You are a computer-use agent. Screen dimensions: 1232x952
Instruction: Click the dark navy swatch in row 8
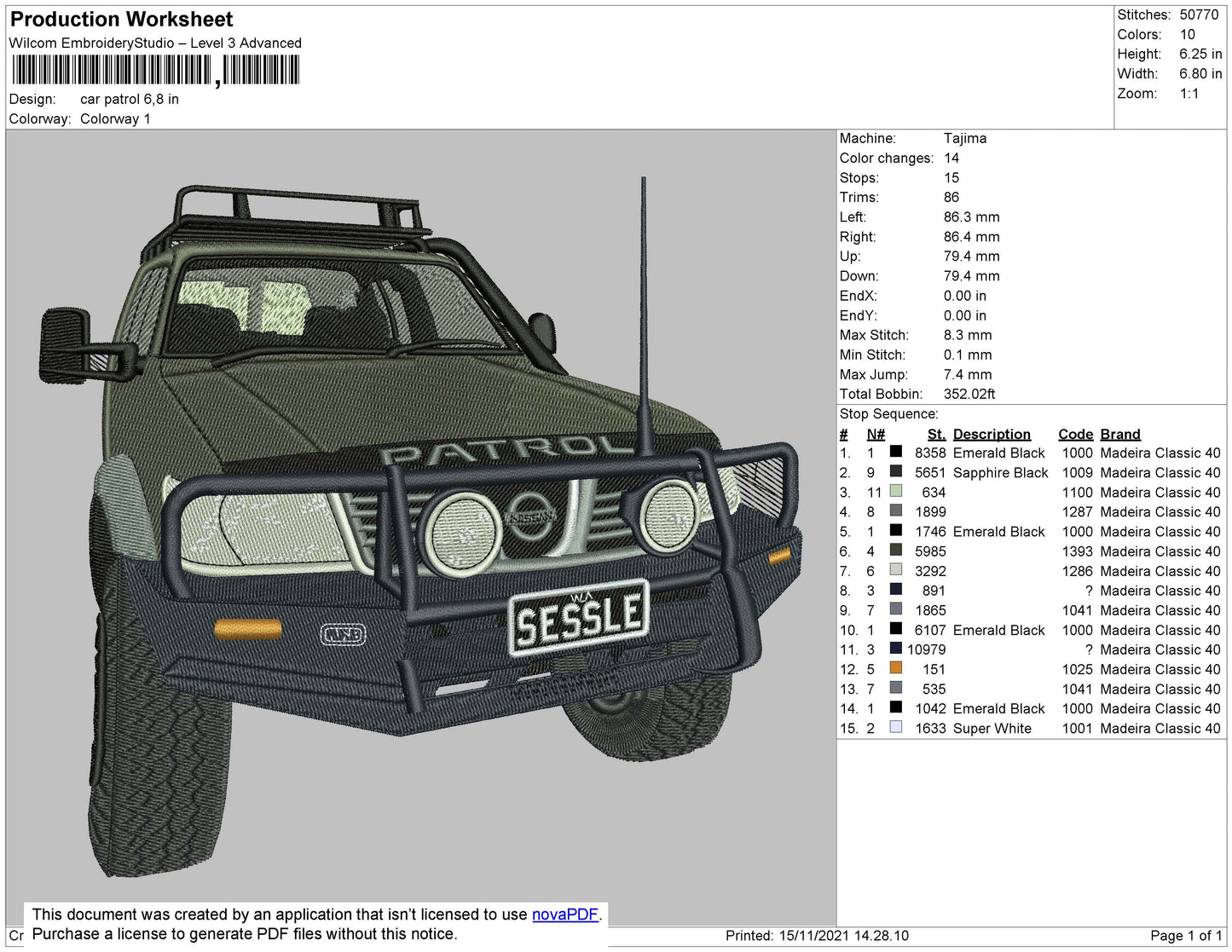click(x=896, y=589)
